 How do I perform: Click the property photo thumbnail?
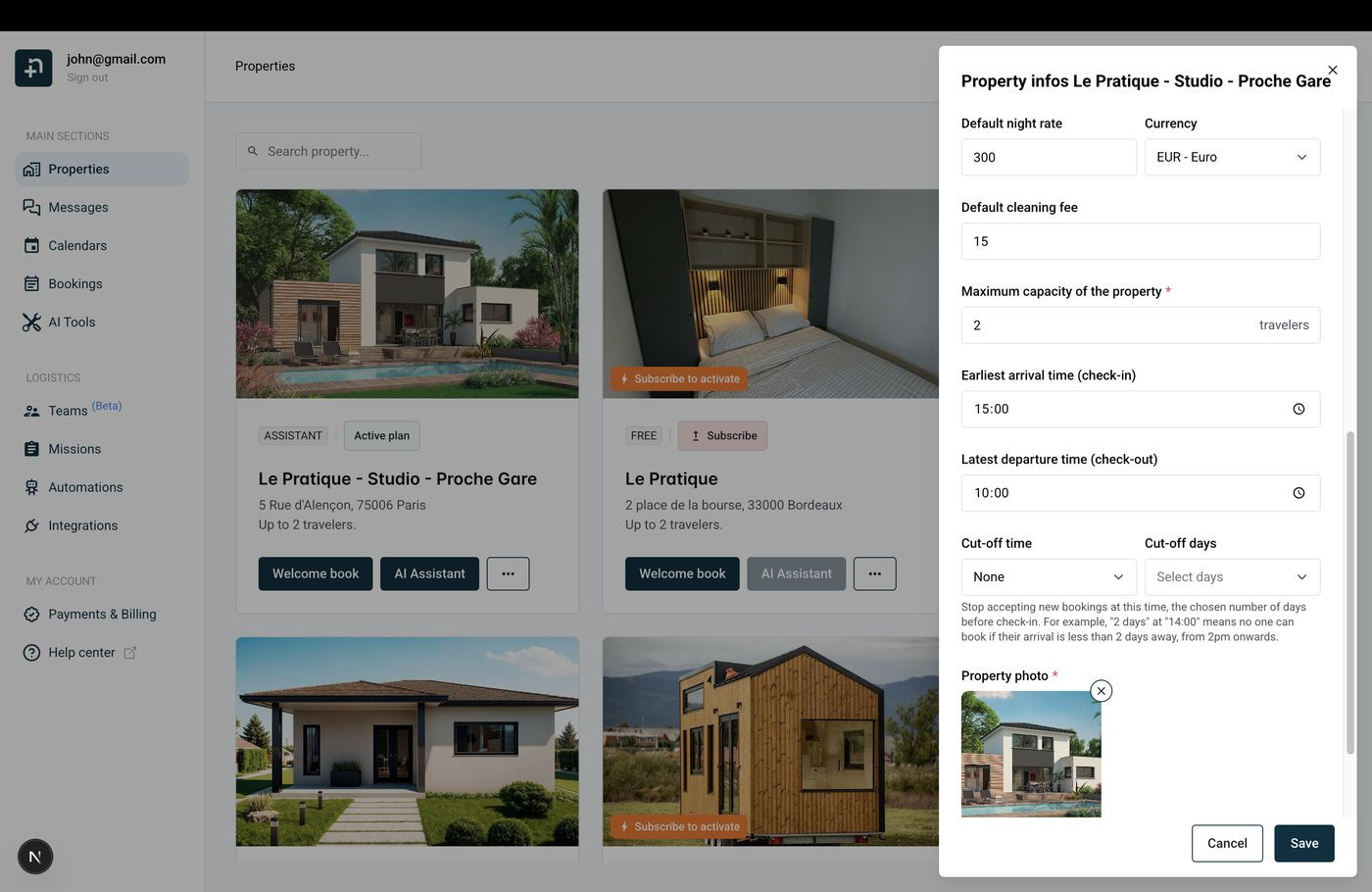coord(1031,755)
